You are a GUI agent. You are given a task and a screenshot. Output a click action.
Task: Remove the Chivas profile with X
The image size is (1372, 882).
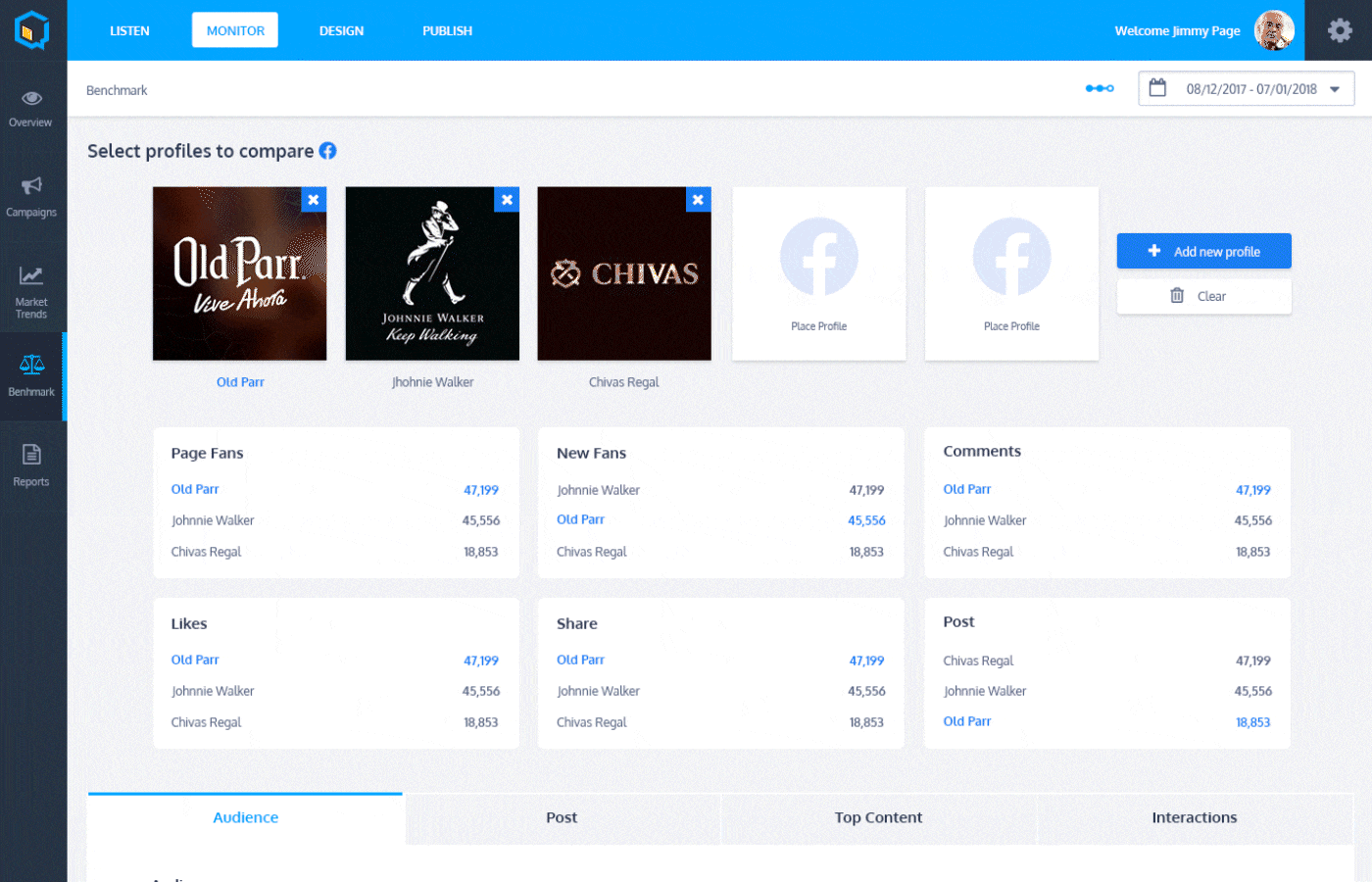pyautogui.click(x=698, y=200)
